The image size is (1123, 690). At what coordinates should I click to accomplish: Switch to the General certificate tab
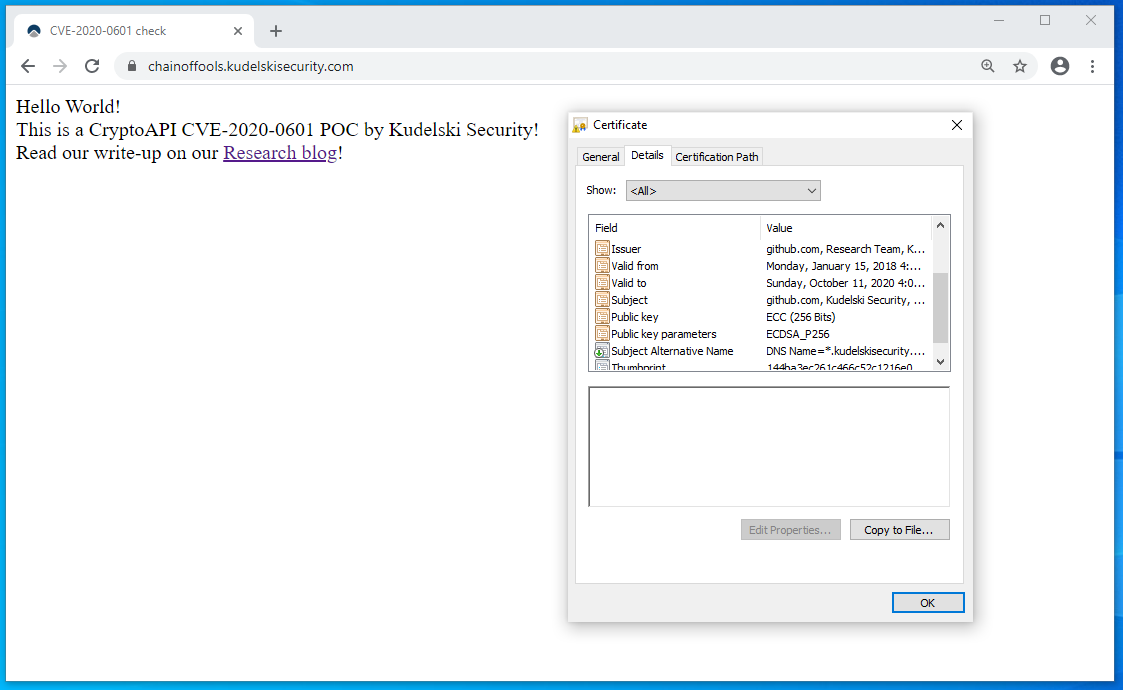pyautogui.click(x=600, y=157)
